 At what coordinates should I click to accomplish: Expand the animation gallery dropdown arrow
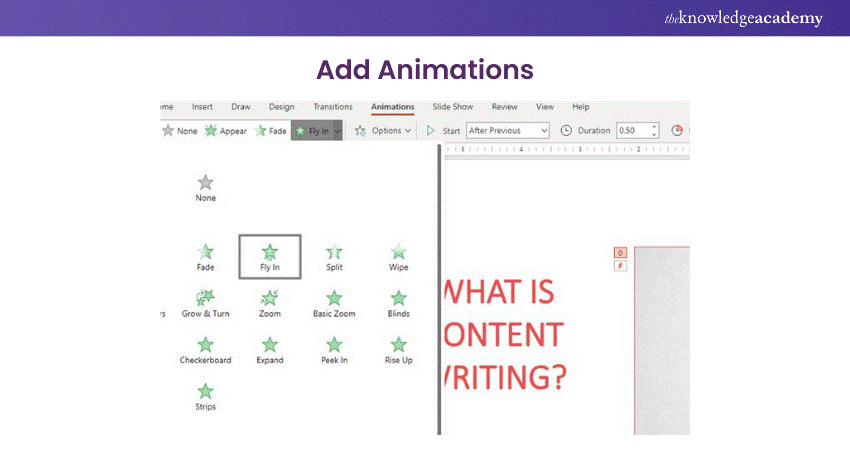point(338,131)
